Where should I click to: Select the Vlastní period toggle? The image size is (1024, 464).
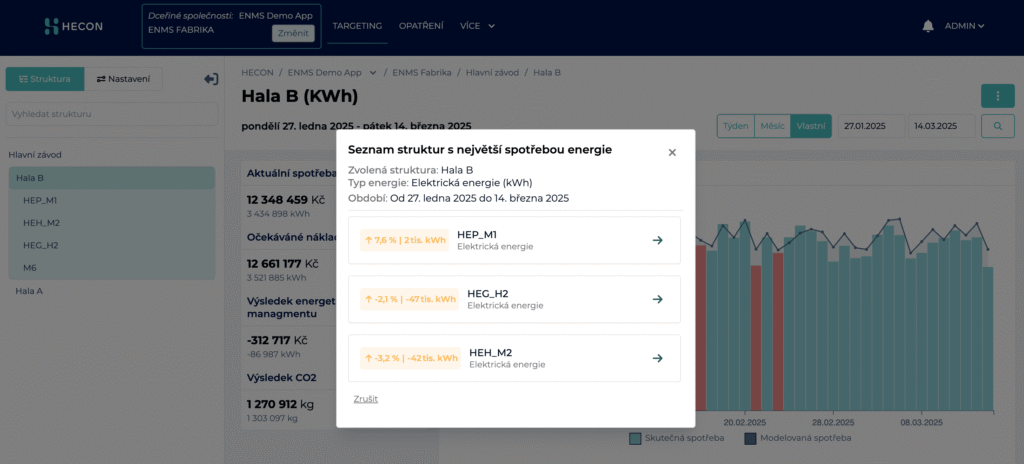coord(810,126)
